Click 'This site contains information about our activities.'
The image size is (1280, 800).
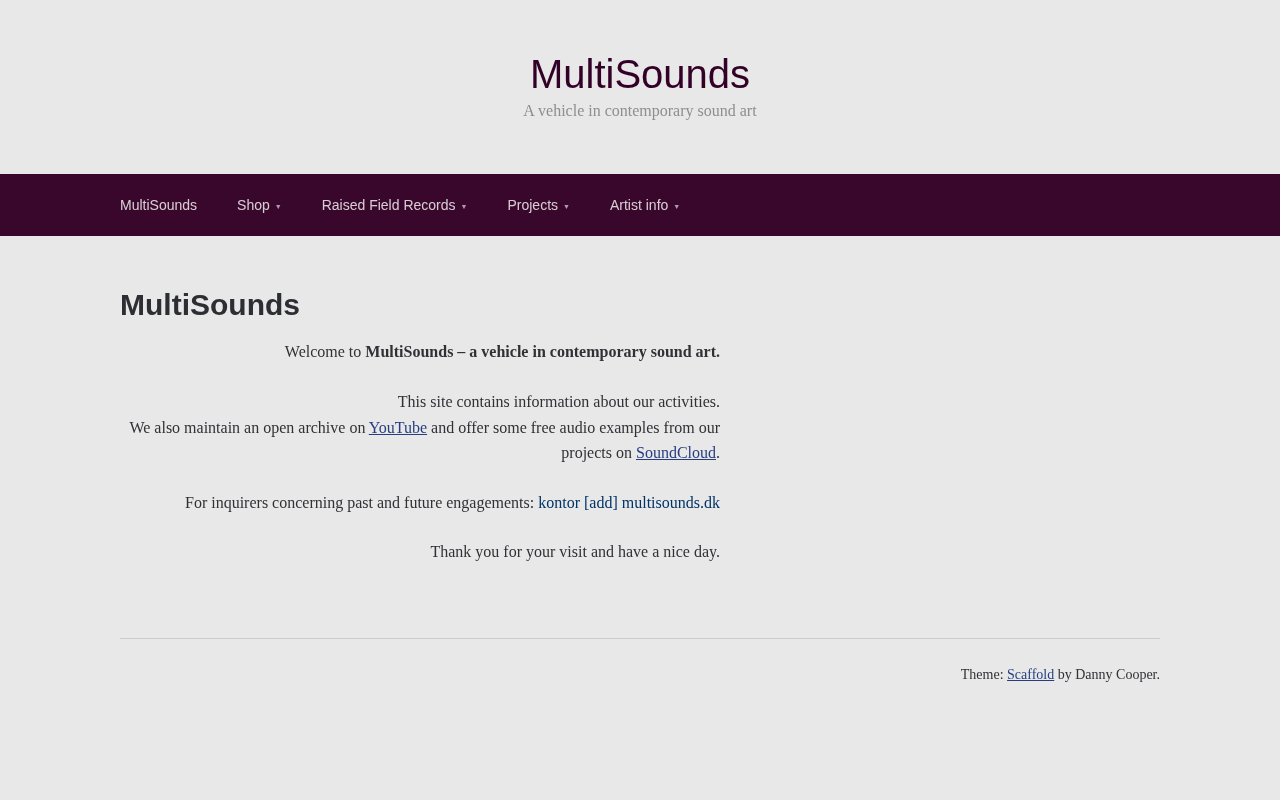click(x=559, y=402)
